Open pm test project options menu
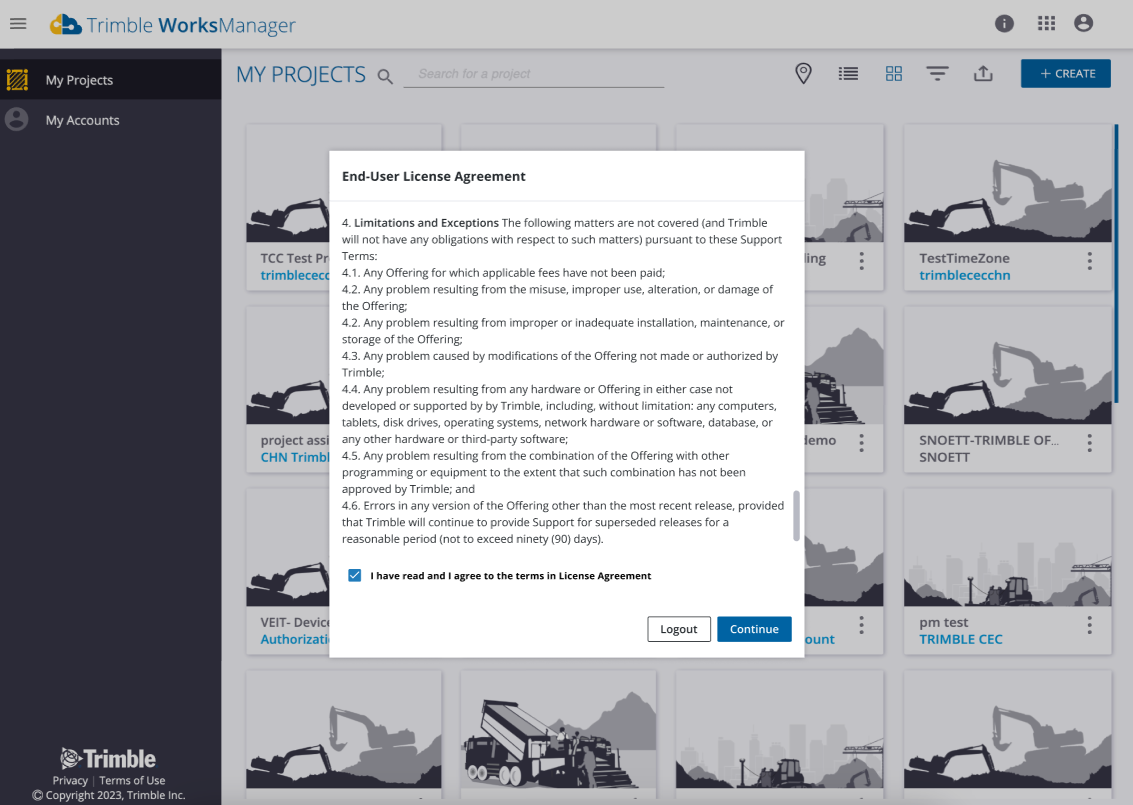1133x805 pixels. [x=1089, y=625]
